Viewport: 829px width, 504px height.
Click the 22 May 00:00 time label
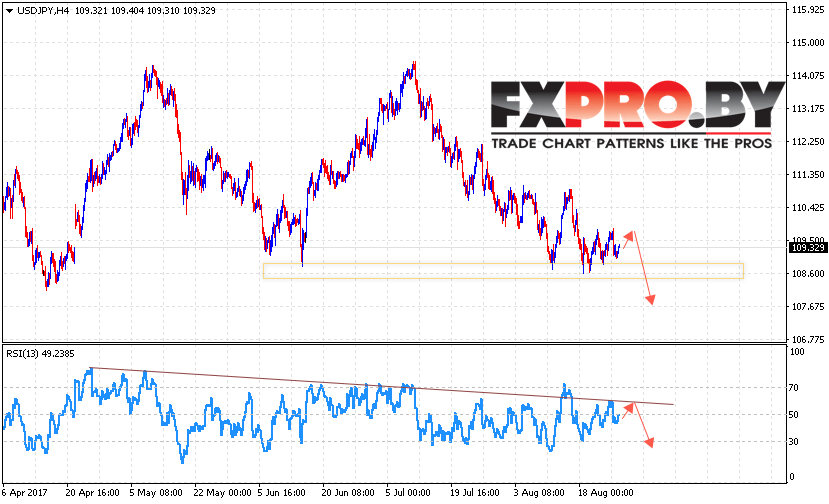click(x=222, y=493)
